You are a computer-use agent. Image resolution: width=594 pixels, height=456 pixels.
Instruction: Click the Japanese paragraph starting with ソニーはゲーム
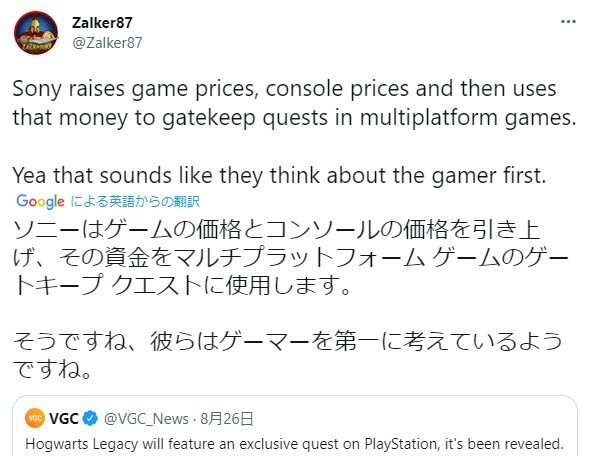tap(291, 258)
